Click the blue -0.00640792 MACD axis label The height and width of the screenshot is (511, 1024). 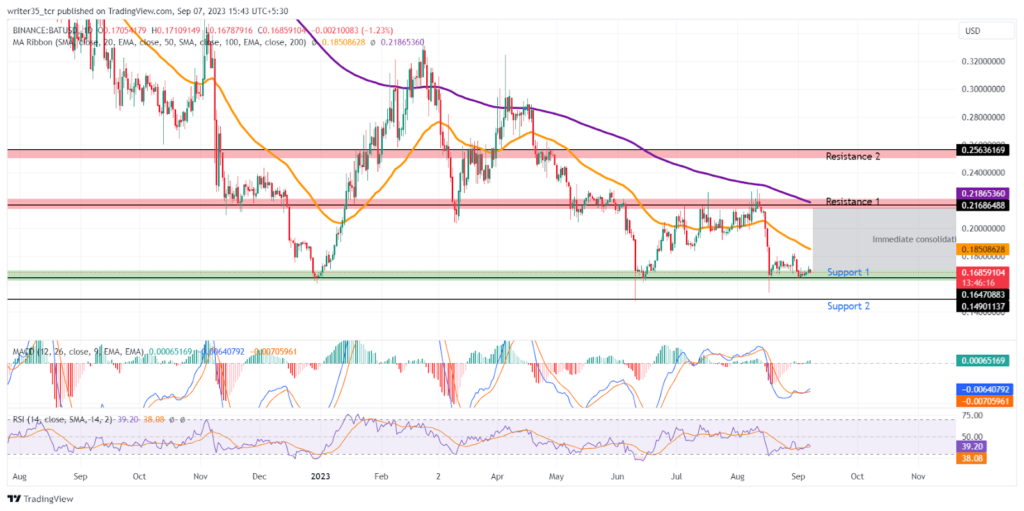tap(983, 390)
